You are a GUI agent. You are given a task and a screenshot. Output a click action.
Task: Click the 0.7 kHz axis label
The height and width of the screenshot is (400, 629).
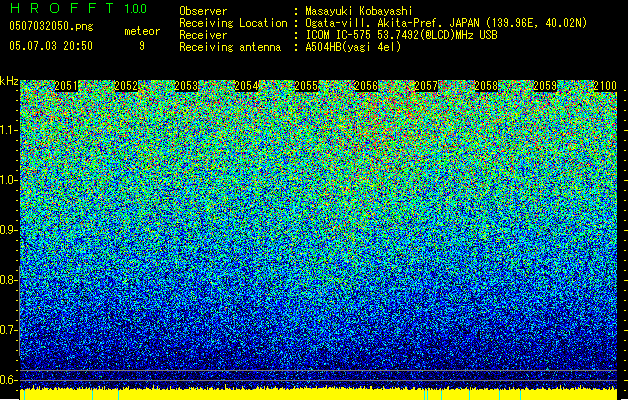tap(9, 330)
